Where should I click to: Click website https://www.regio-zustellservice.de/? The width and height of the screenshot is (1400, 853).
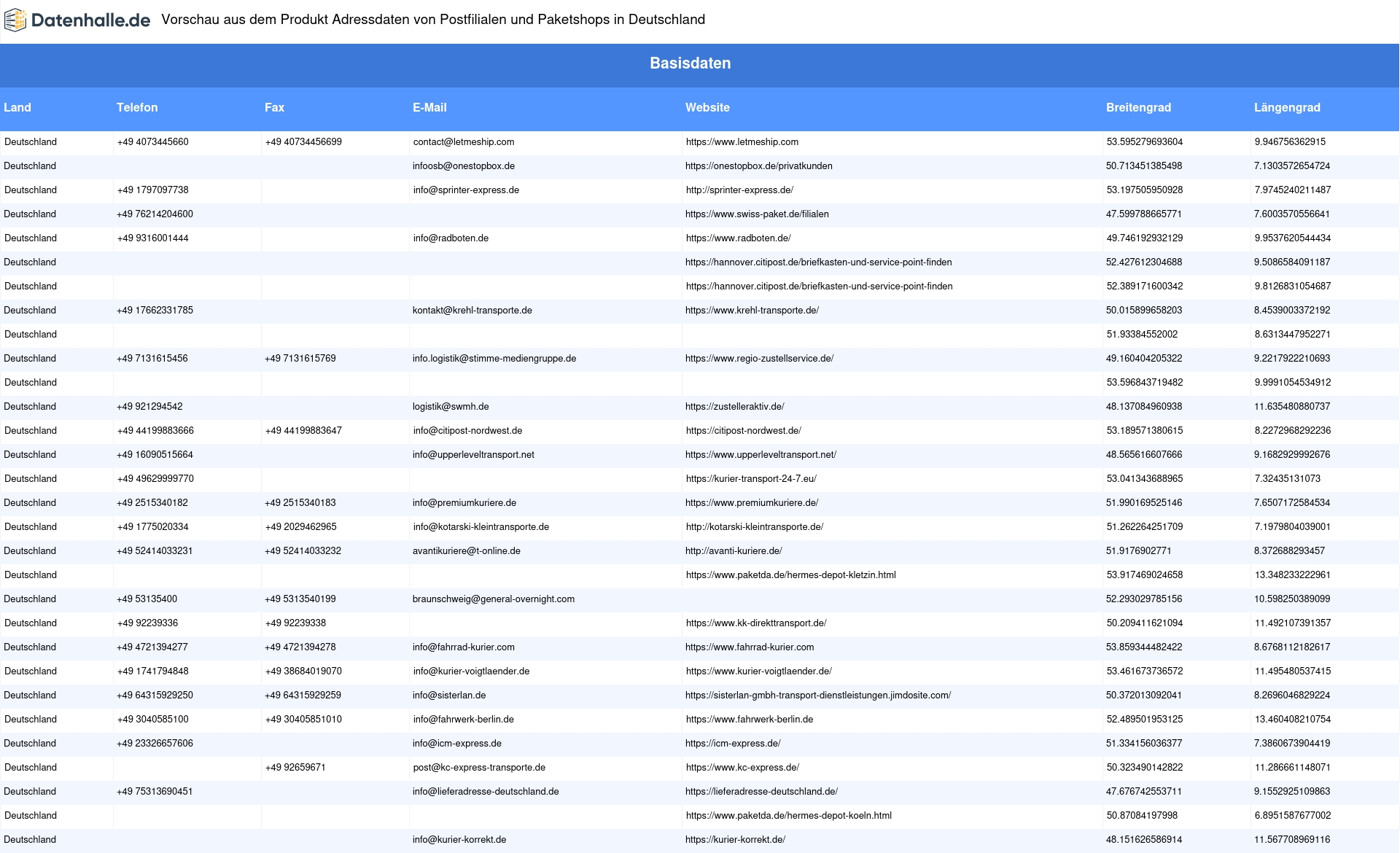(759, 359)
